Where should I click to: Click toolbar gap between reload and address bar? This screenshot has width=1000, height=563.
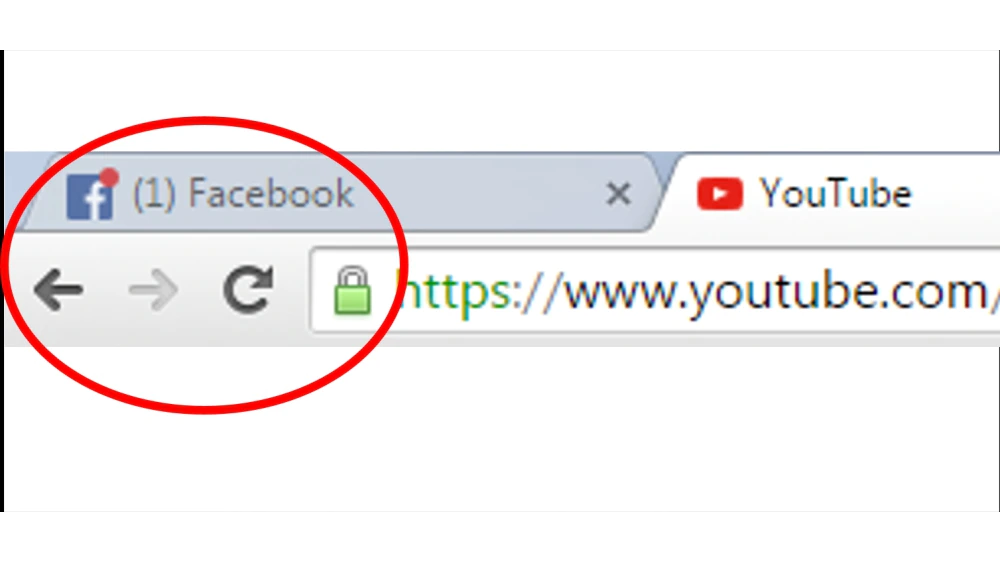(x=292, y=290)
